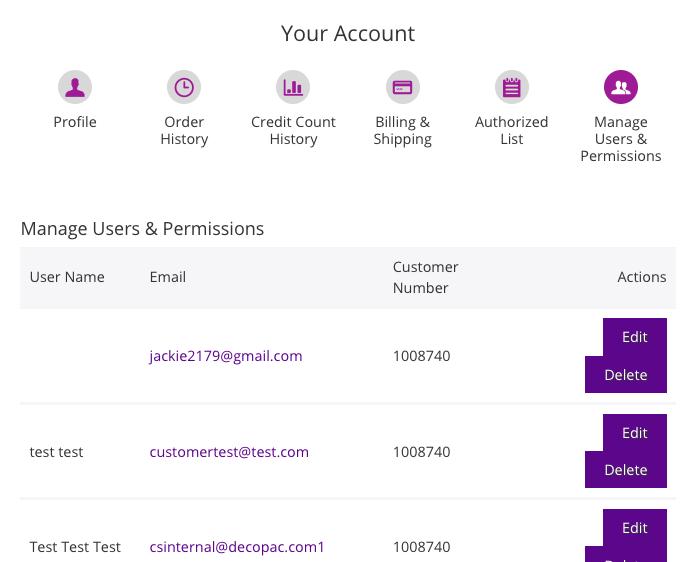Open the Order History tab label
Screen dimensions: 692x562
coord(184,131)
